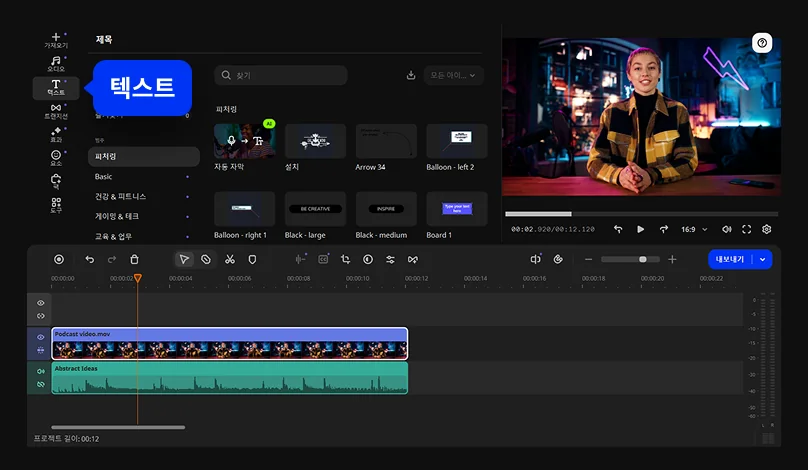Click the blue 내보내기 export button
The image size is (808, 470).
(731, 259)
